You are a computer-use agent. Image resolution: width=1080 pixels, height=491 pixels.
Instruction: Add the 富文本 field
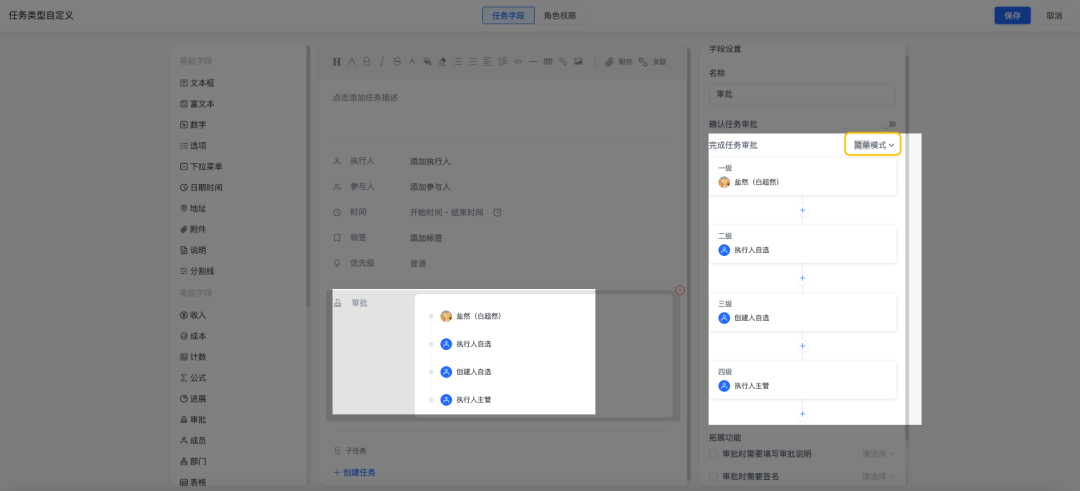tap(197, 104)
